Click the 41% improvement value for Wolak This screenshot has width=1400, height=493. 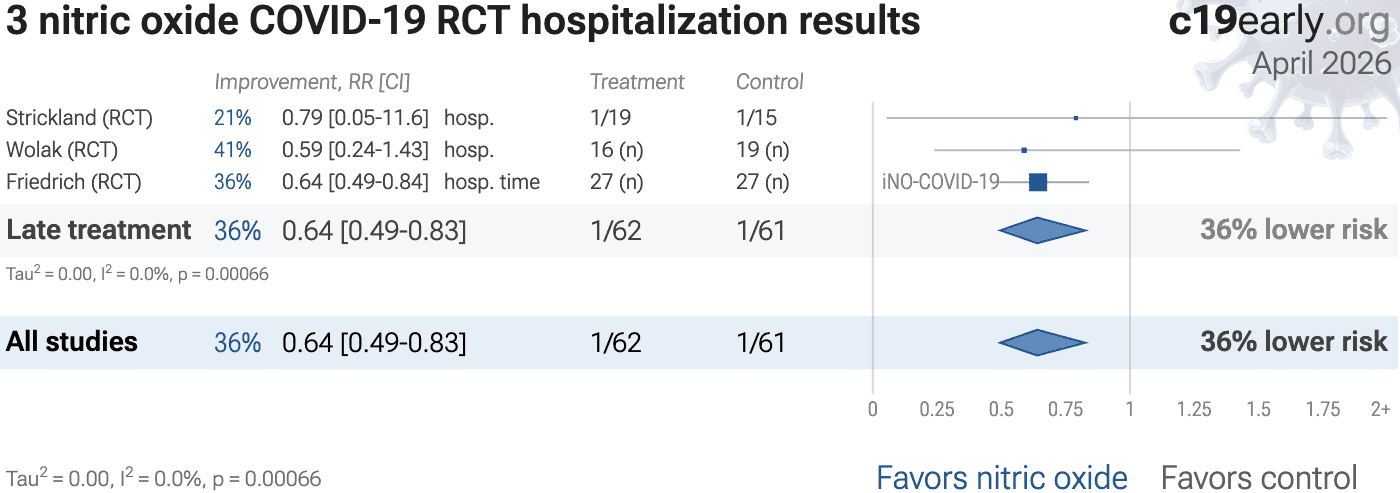(x=232, y=150)
